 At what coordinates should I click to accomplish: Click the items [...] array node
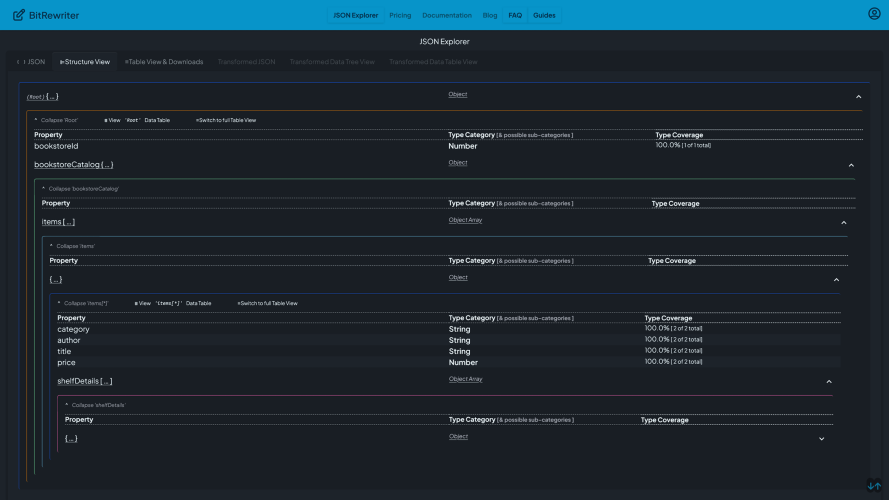pyautogui.click(x=58, y=222)
